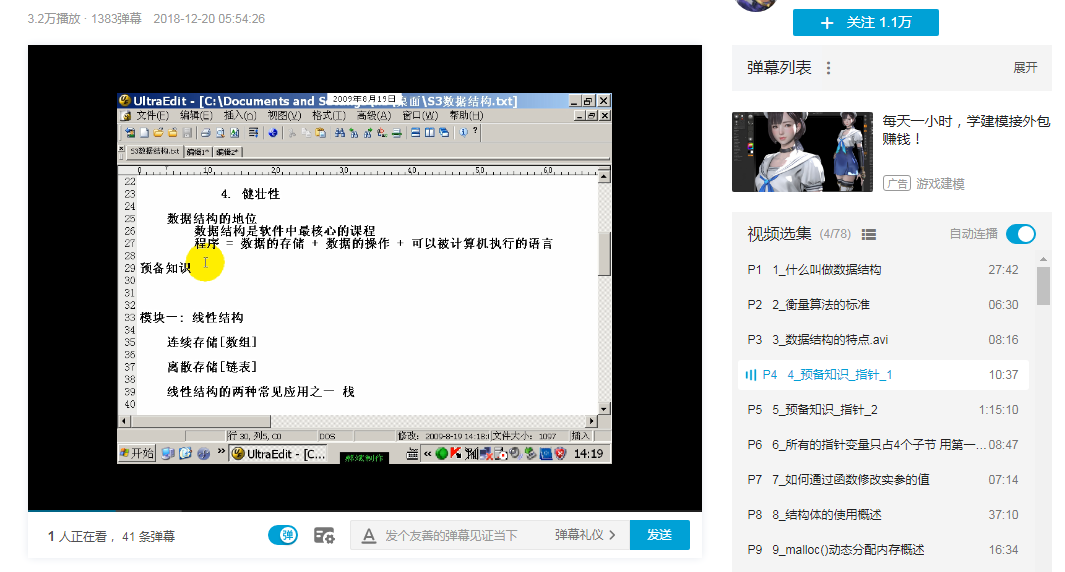Click the video progress bar below player
The height and width of the screenshot is (572, 1065).
point(365,510)
